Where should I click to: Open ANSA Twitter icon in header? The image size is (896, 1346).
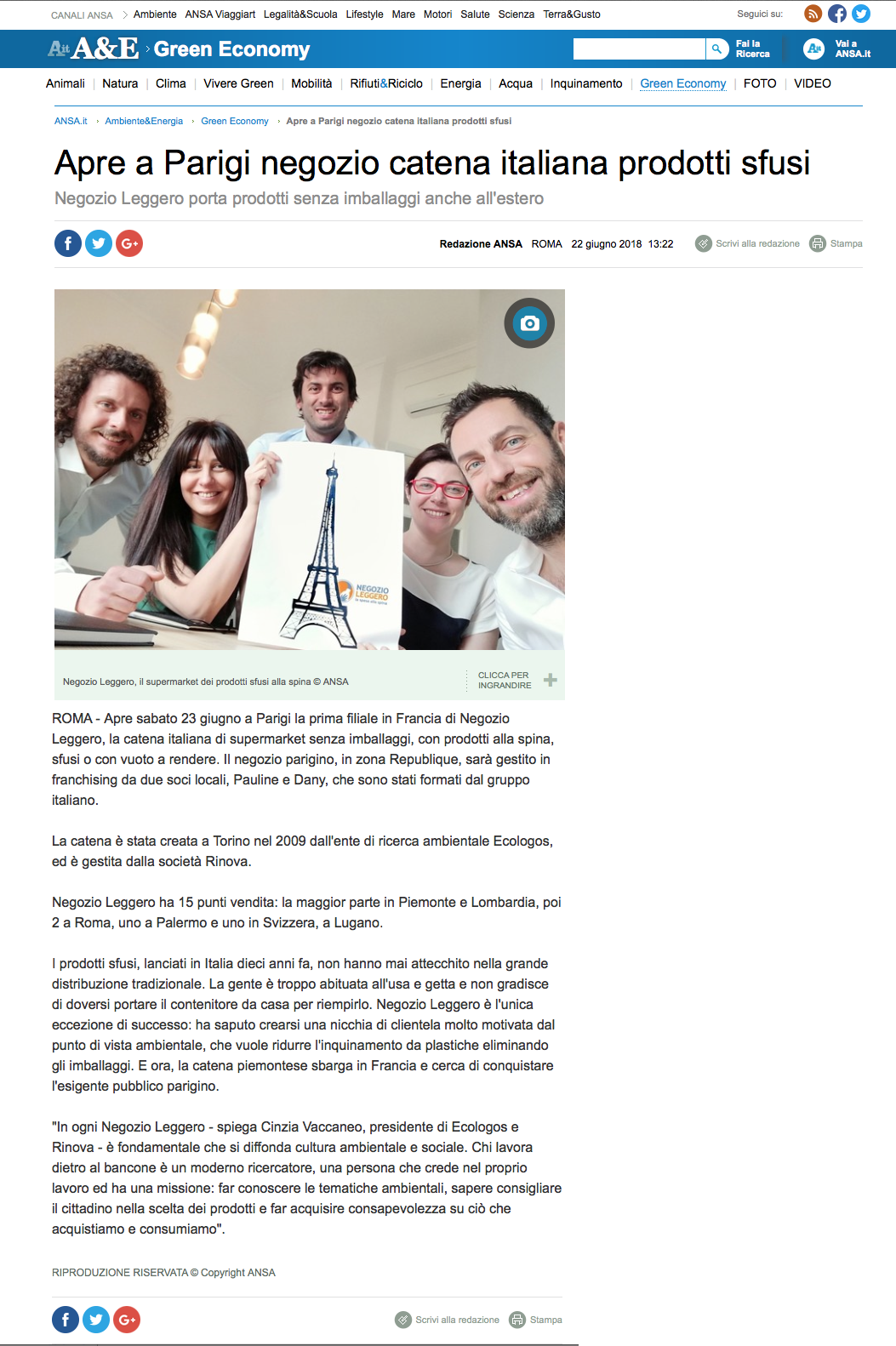click(x=861, y=14)
